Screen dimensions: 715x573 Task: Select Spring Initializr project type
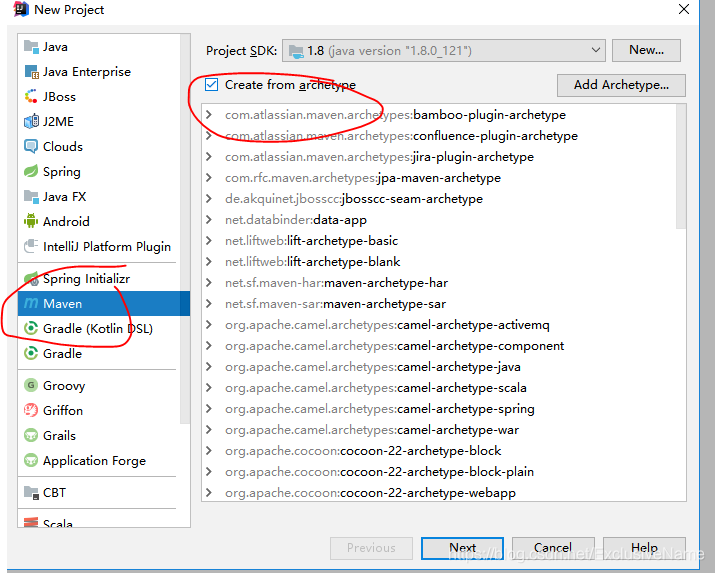click(x=99, y=278)
